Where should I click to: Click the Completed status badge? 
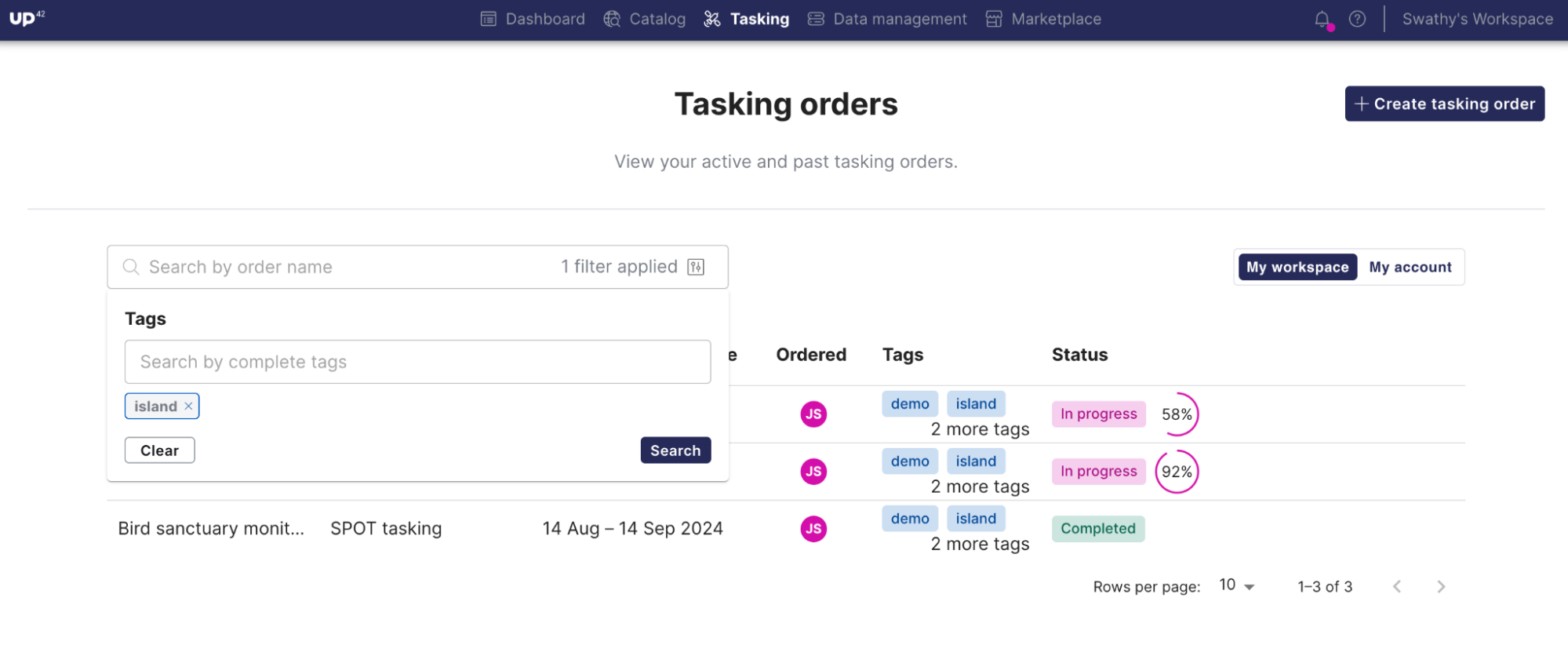(x=1098, y=528)
